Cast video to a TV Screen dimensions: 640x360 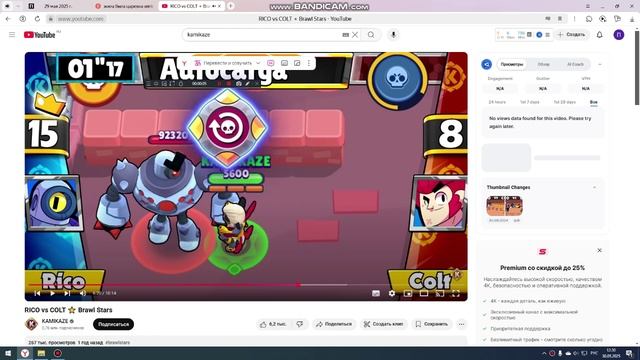(440, 293)
